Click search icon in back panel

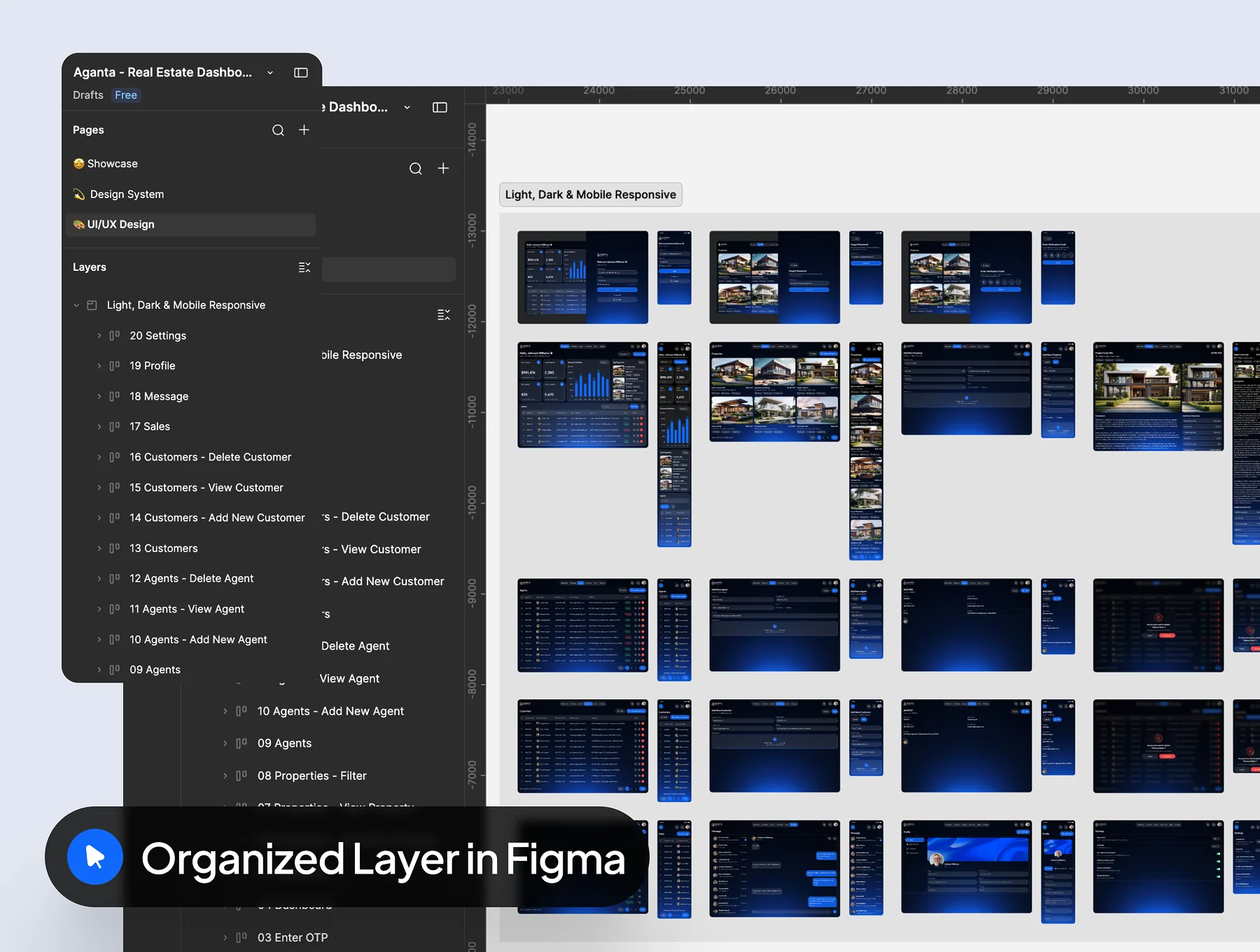point(416,169)
